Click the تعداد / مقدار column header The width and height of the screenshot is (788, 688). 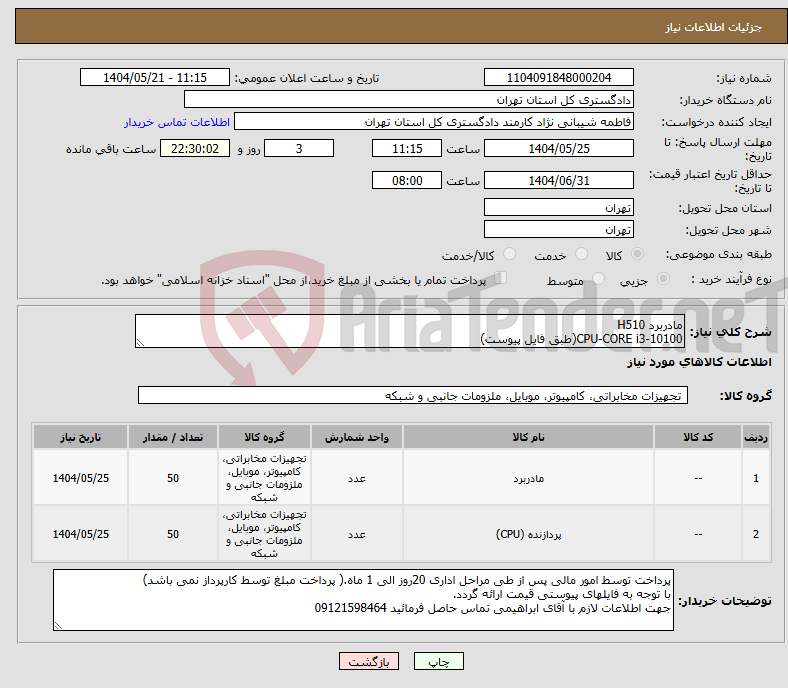[x=173, y=437]
